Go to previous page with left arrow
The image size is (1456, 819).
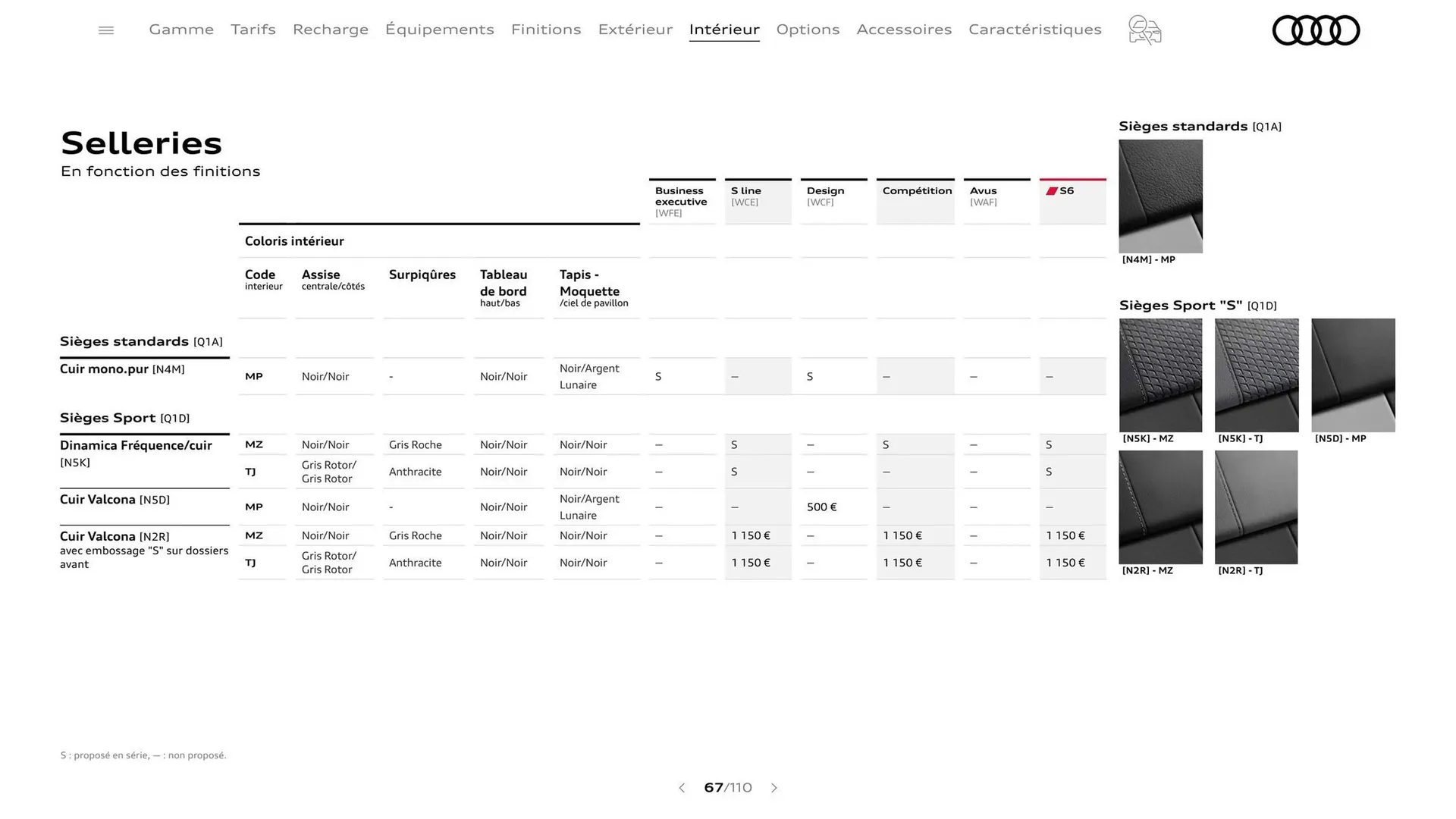coord(681,788)
